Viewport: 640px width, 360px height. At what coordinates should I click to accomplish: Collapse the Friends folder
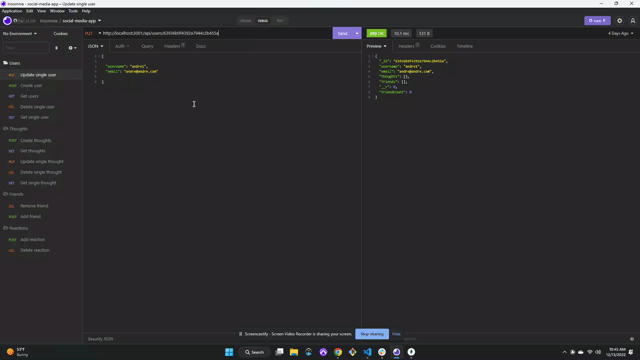pyautogui.click(x=13, y=194)
